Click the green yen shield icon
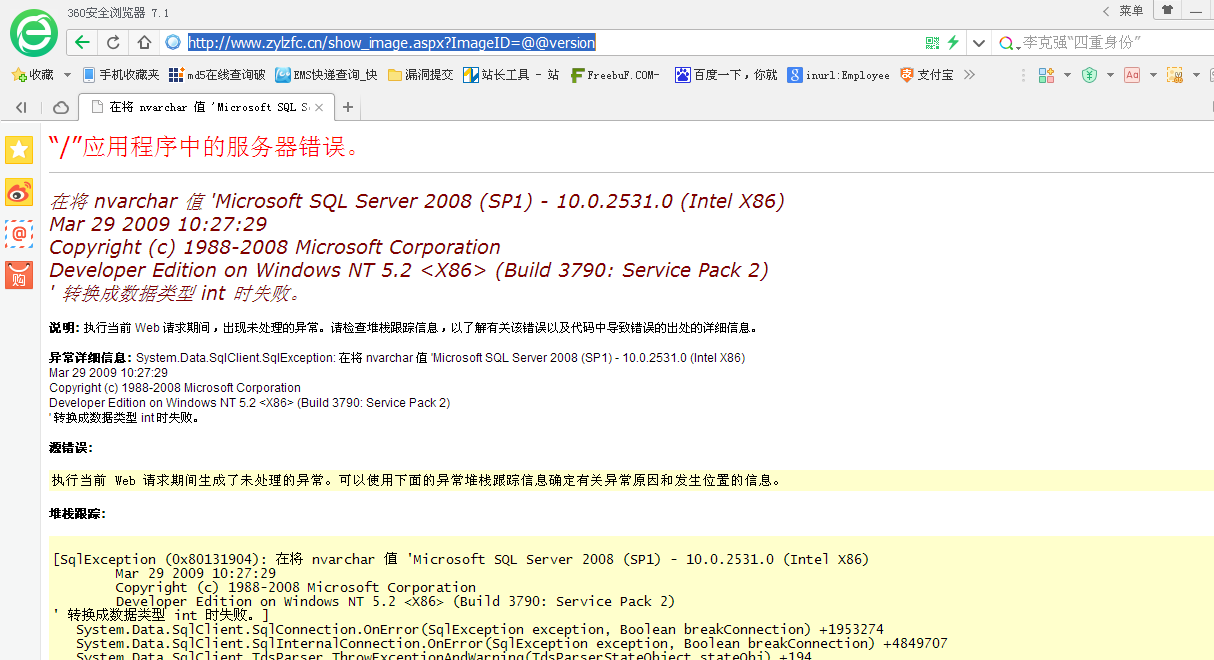This screenshot has width=1214, height=660. point(1089,75)
